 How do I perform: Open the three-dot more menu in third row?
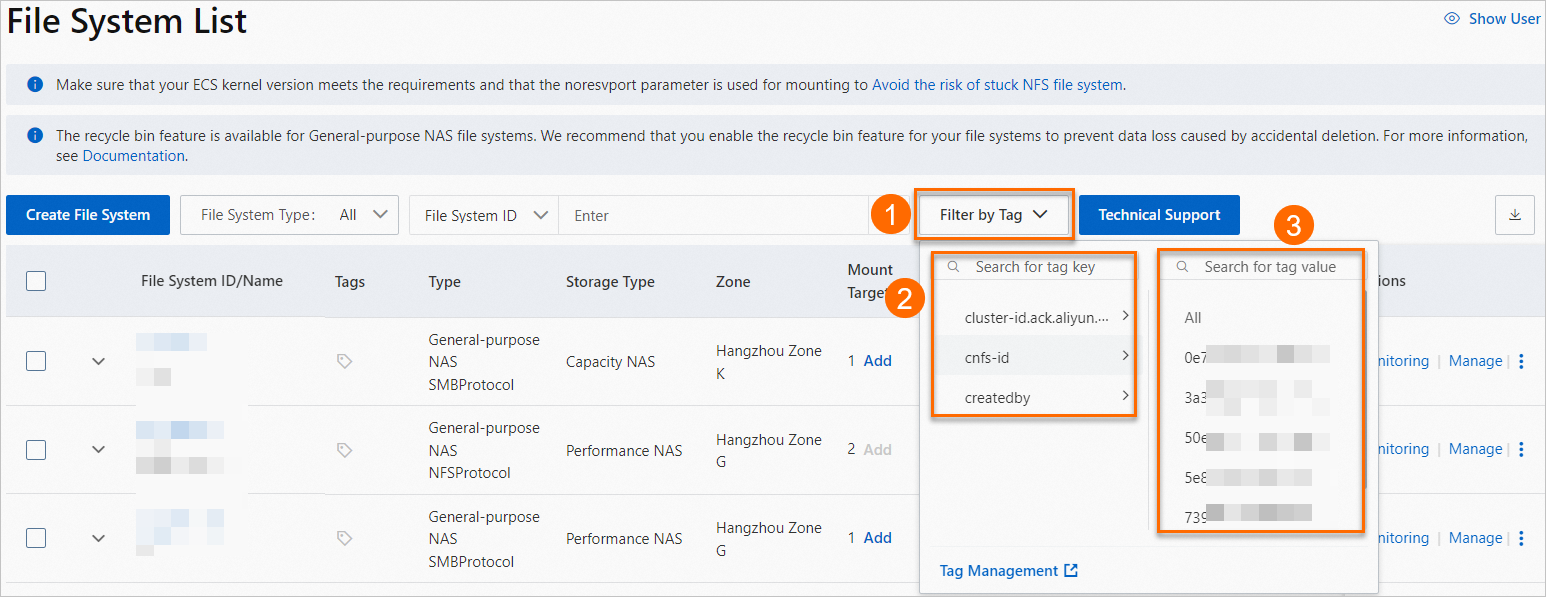click(1521, 538)
